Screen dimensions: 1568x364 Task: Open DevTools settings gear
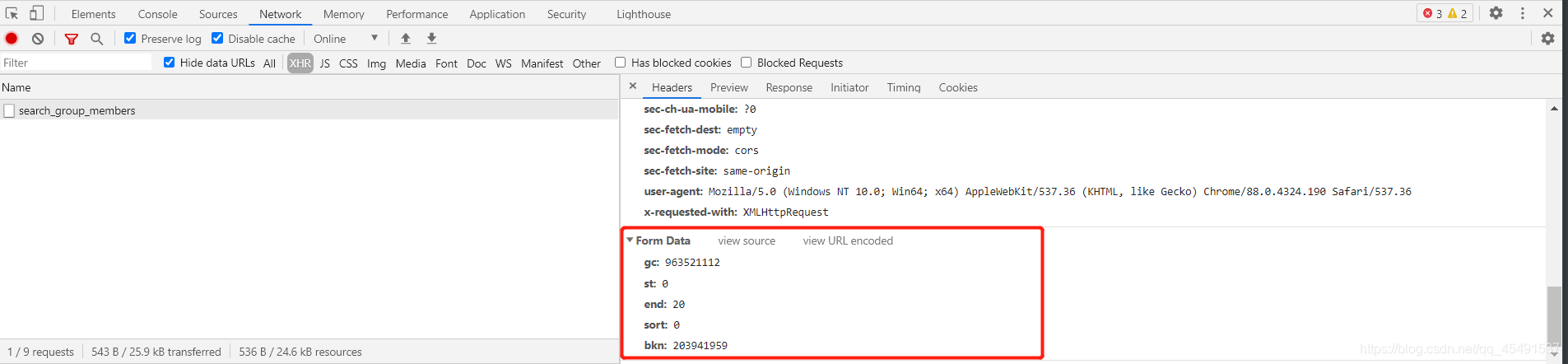[x=1496, y=13]
